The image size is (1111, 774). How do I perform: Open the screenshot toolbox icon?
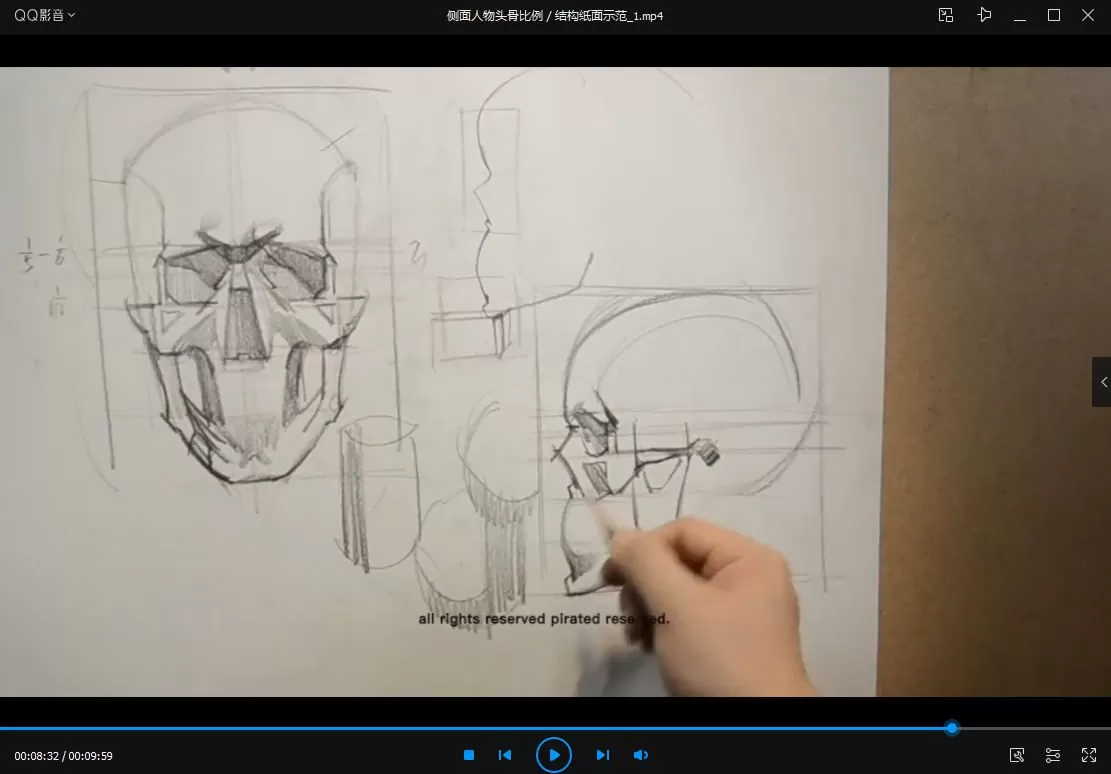[1017, 755]
